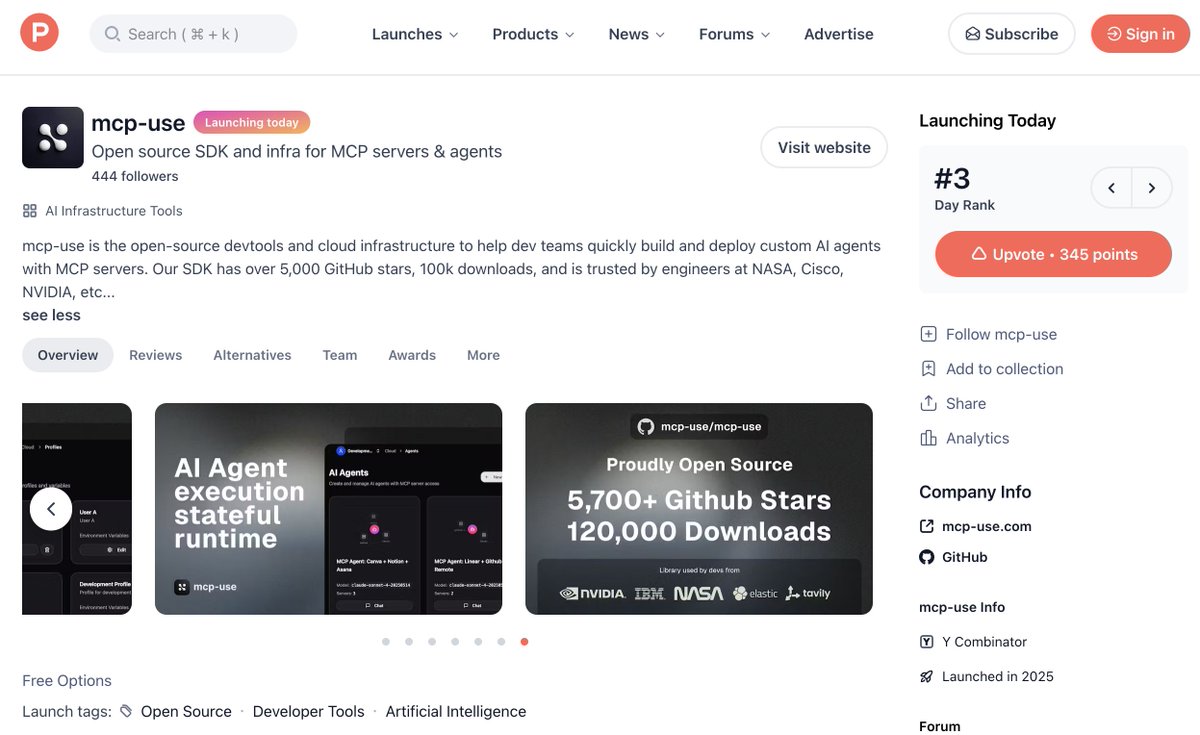Click the external link icon beside mcp-use.com
This screenshot has width=1200, height=735.
[927, 526]
